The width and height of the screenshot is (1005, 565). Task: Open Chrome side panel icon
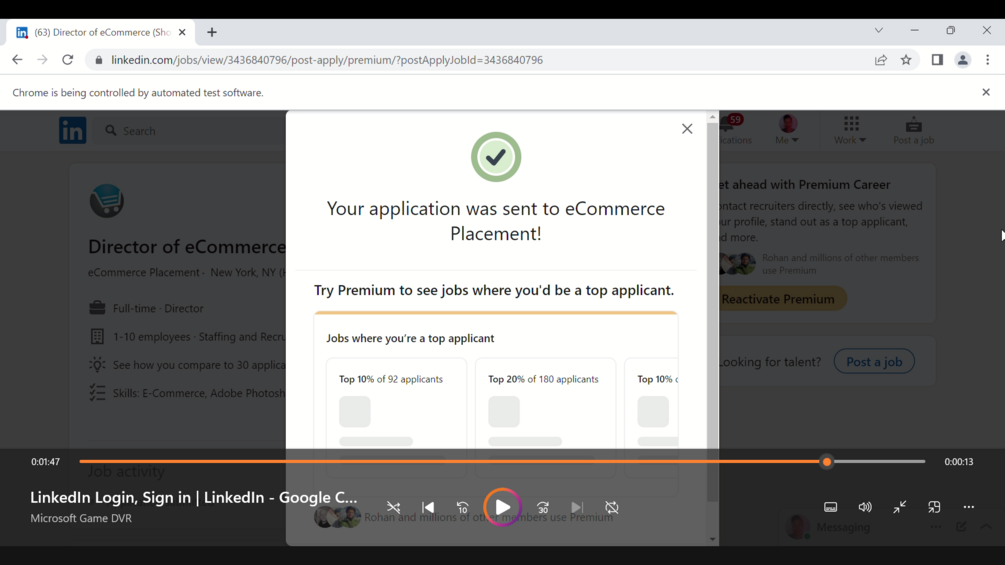[x=937, y=60]
